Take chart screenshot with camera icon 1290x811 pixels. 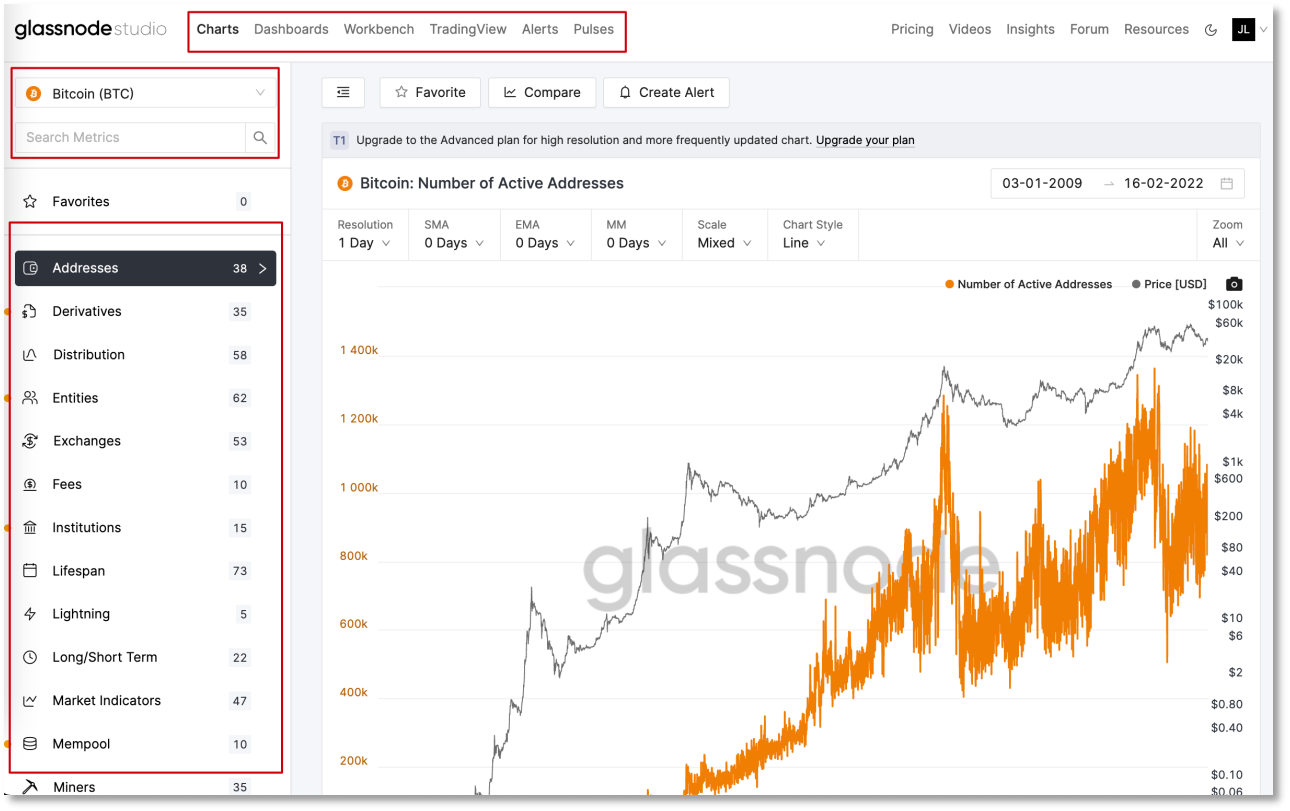(x=1234, y=284)
